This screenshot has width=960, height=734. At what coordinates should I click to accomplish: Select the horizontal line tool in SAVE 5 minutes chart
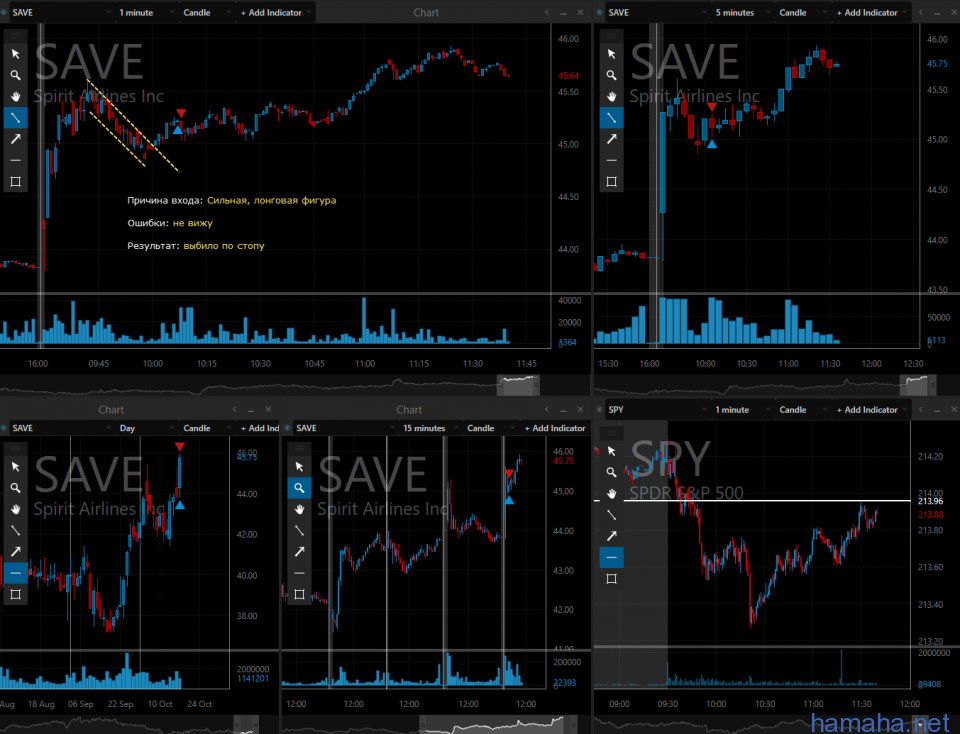pyautogui.click(x=611, y=160)
